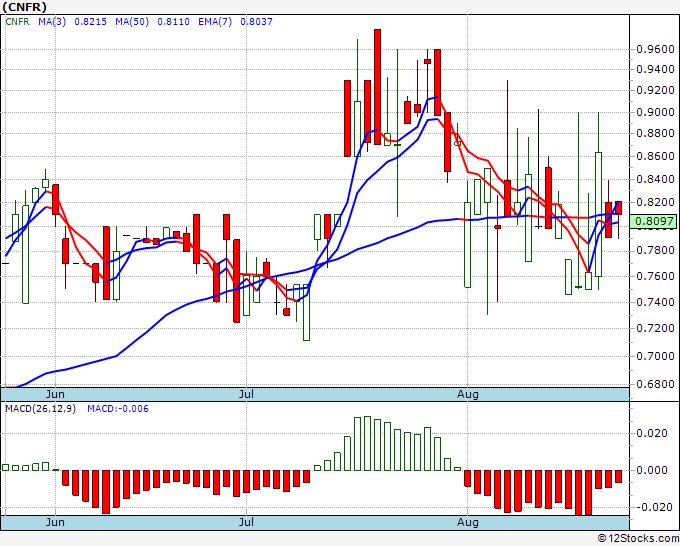Viewport: 680px width, 546px height.
Task: Click Jun on the MACD time axis
Action: (x=55, y=522)
